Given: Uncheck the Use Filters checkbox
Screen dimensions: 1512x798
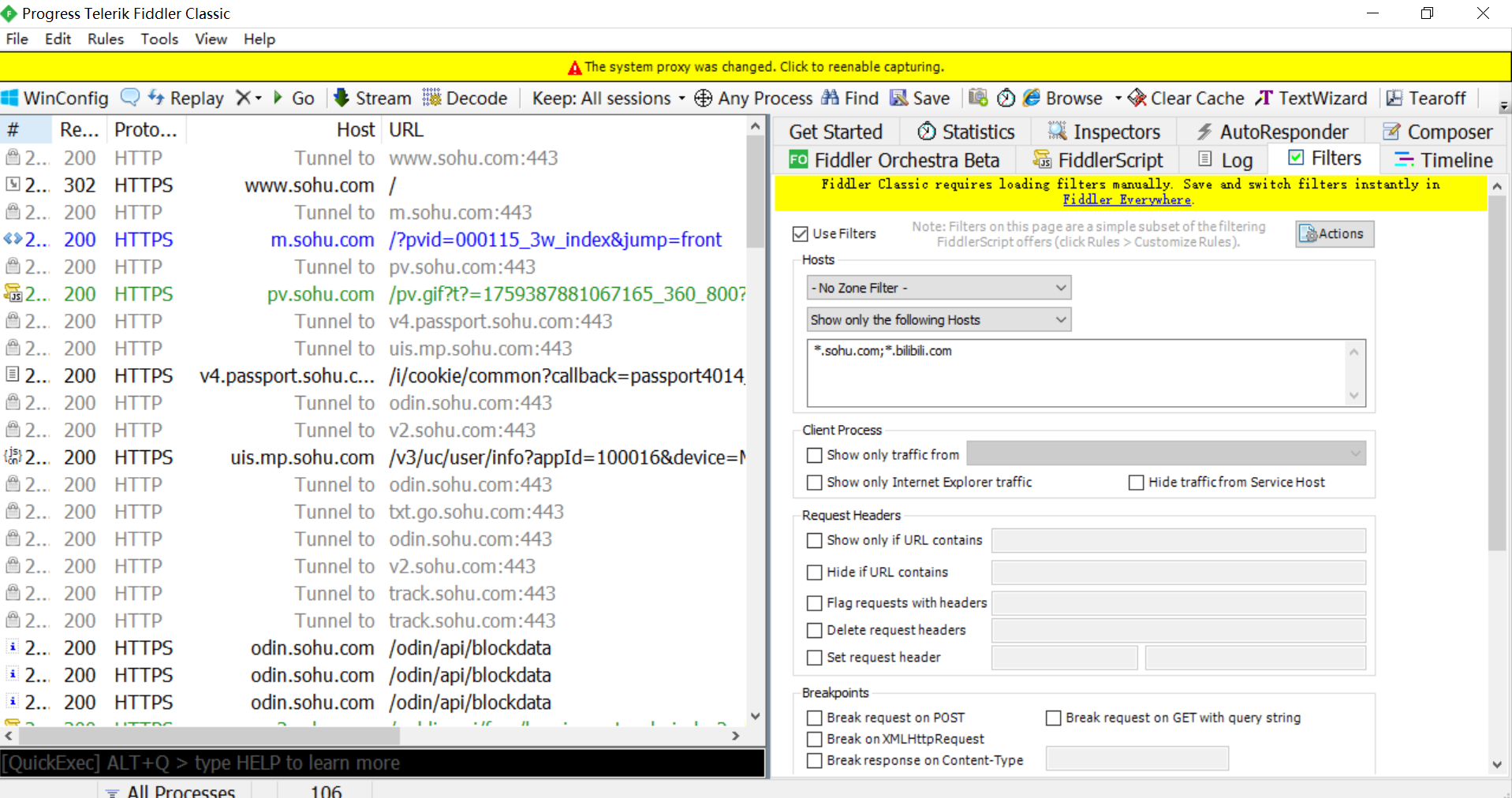Looking at the screenshot, I should (801, 234).
